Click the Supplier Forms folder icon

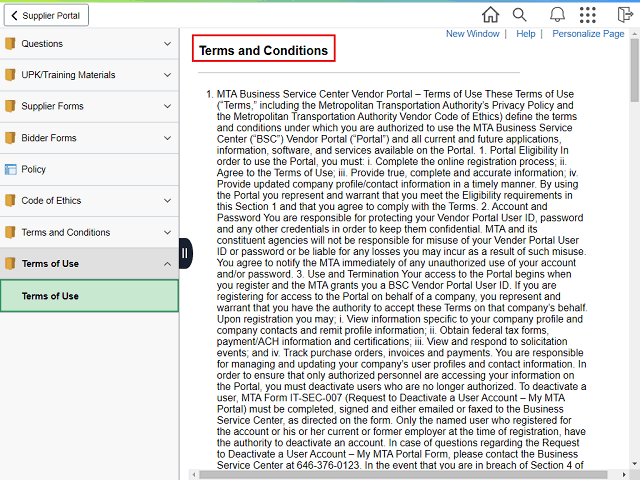point(10,107)
